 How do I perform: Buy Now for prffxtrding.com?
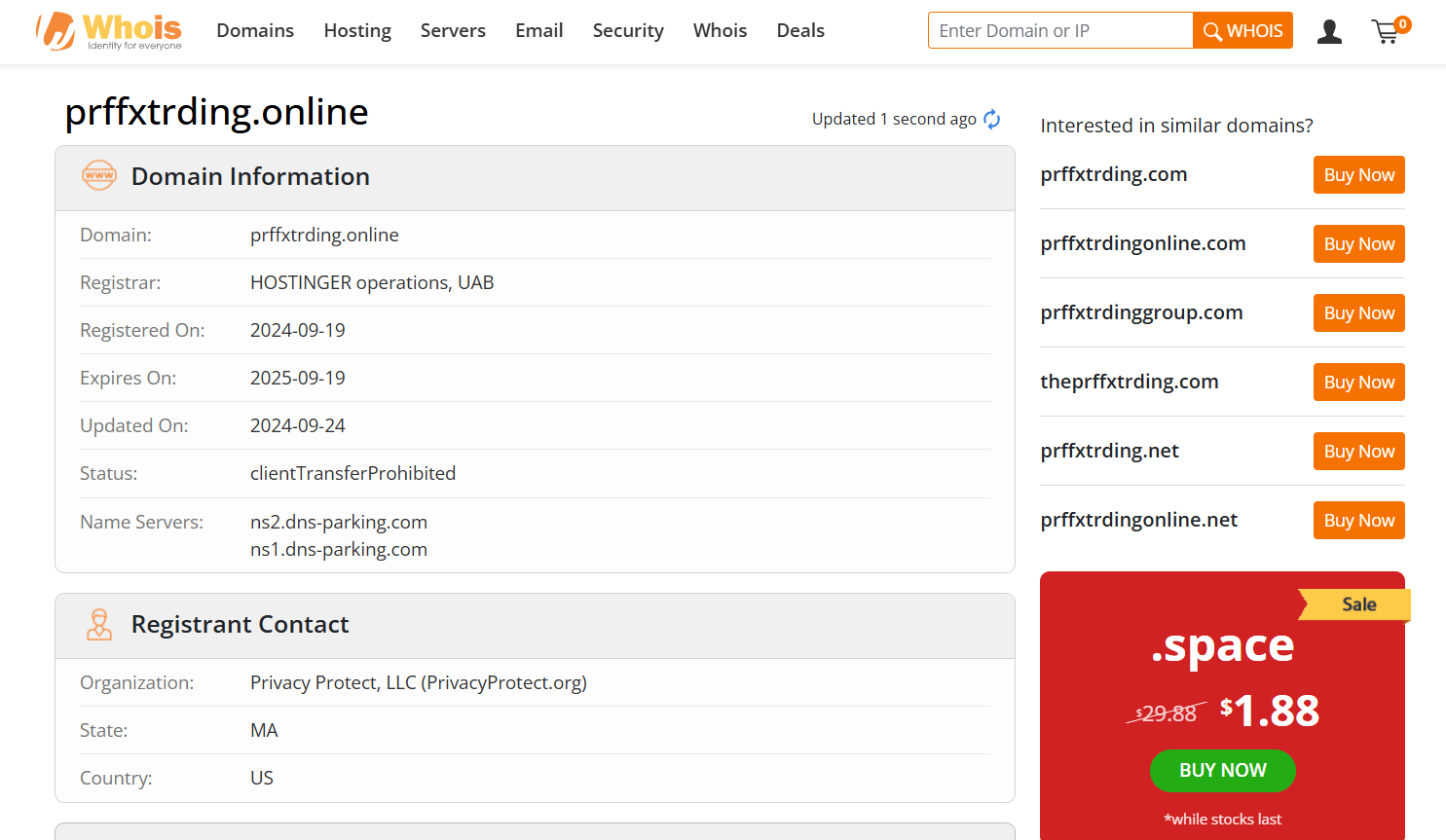click(1359, 175)
